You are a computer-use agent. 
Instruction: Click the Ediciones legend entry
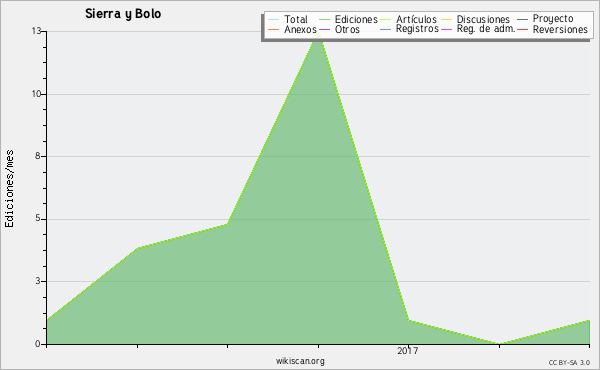point(348,19)
